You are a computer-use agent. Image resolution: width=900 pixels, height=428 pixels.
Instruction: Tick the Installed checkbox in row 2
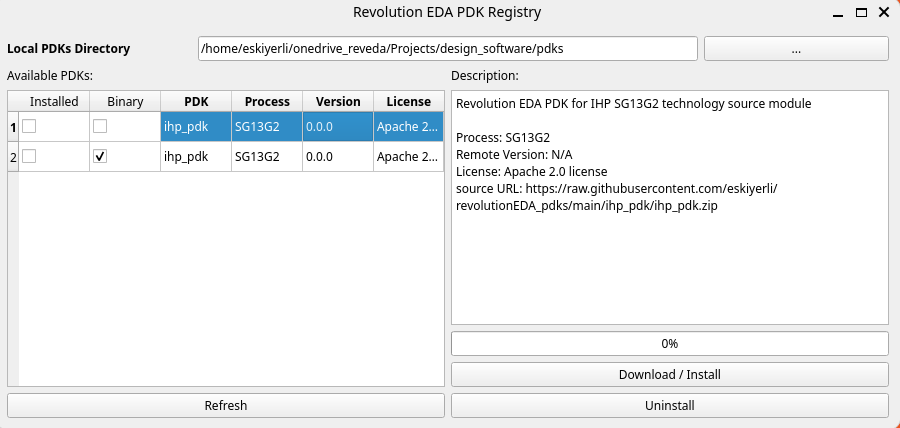[x=29, y=156]
